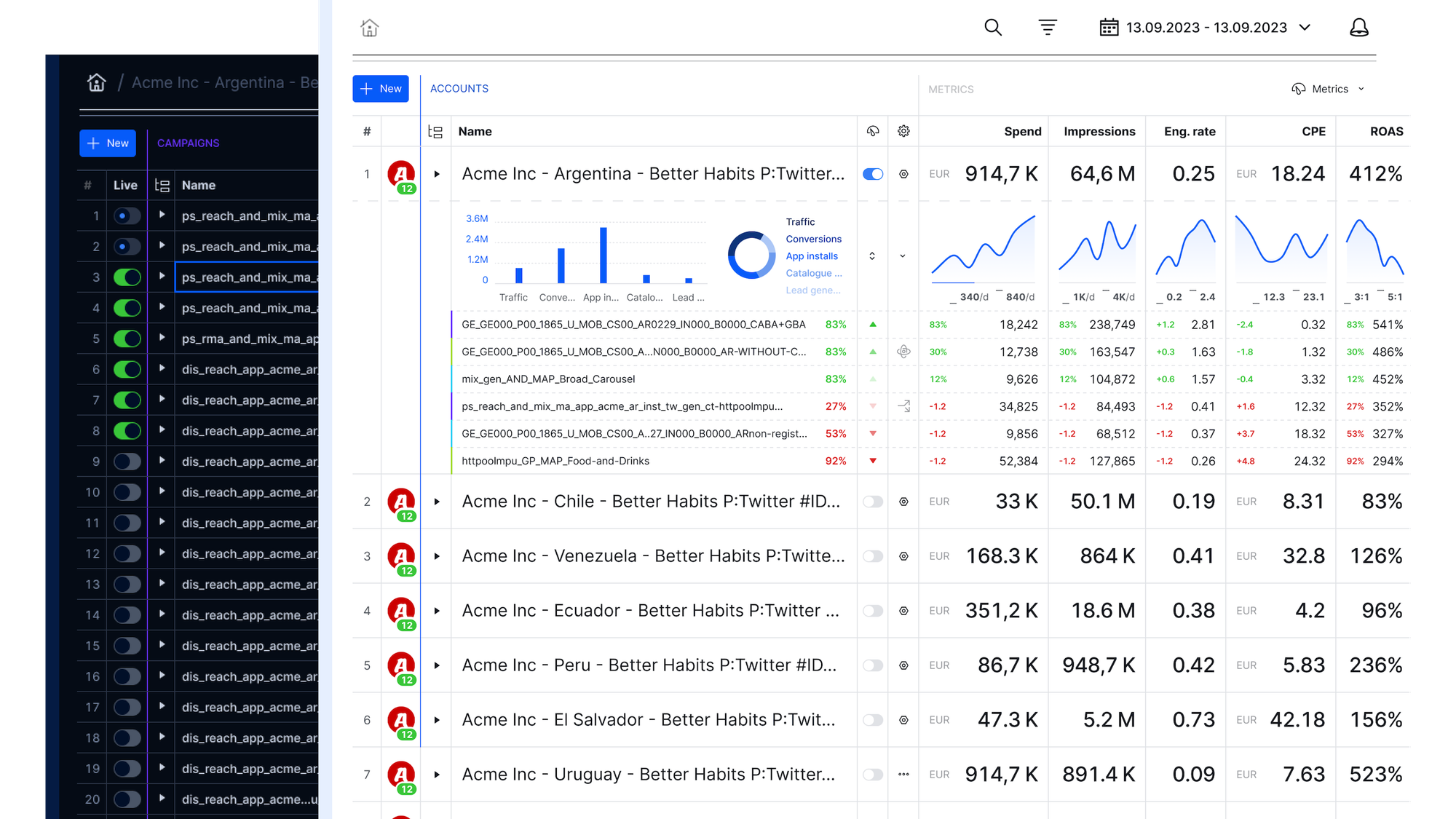Screen dimensions: 1456x819
Task: Open the notifications bell
Action: [x=1359, y=28]
